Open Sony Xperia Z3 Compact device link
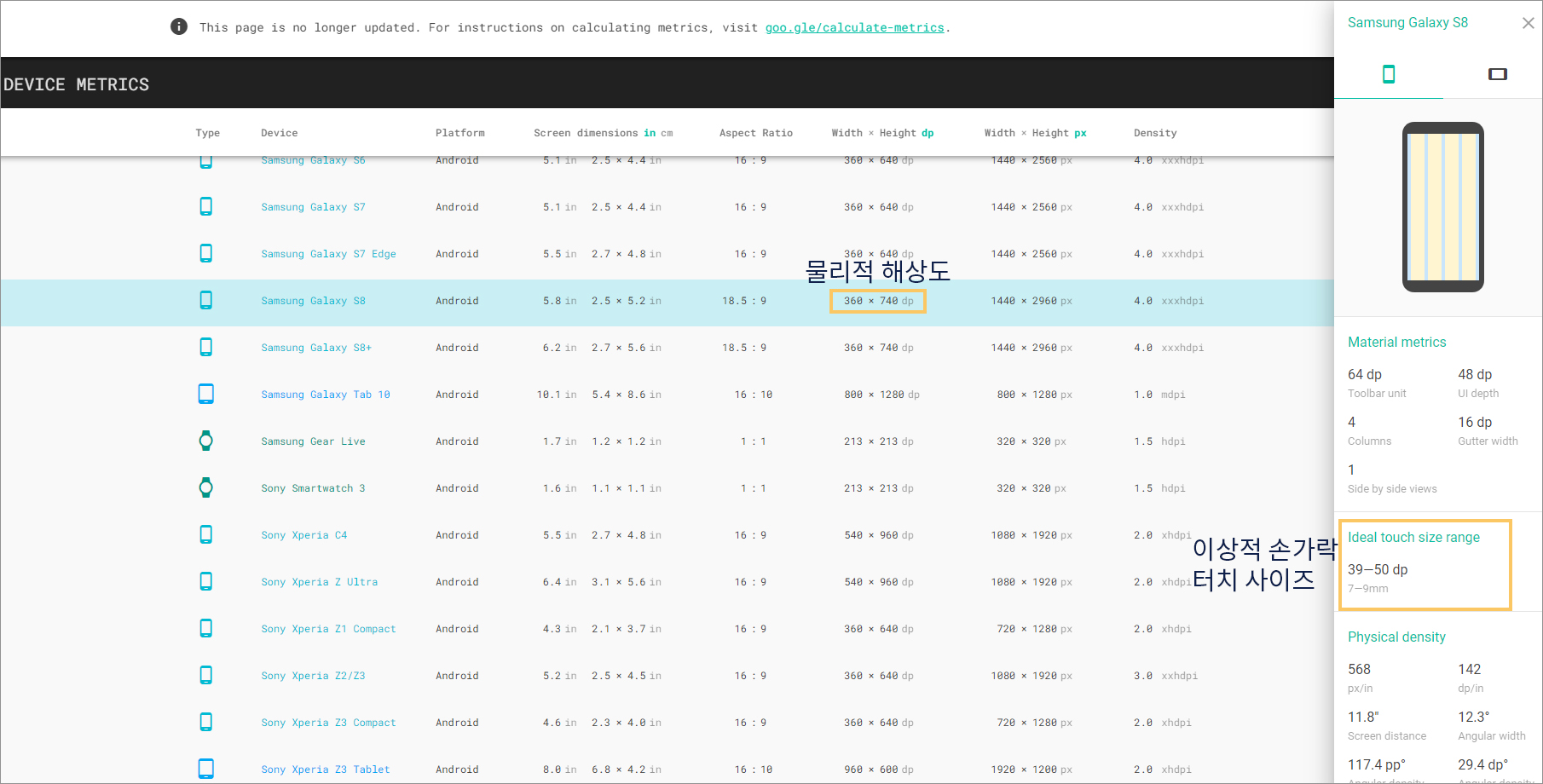This screenshot has width=1543, height=784. (x=328, y=723)
